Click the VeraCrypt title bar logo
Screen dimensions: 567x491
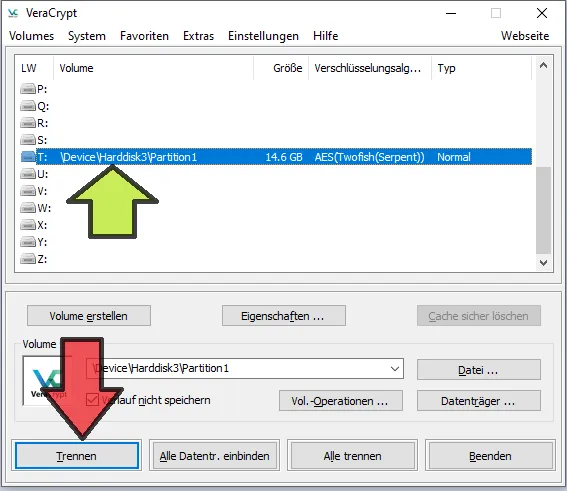pos(13,13)
